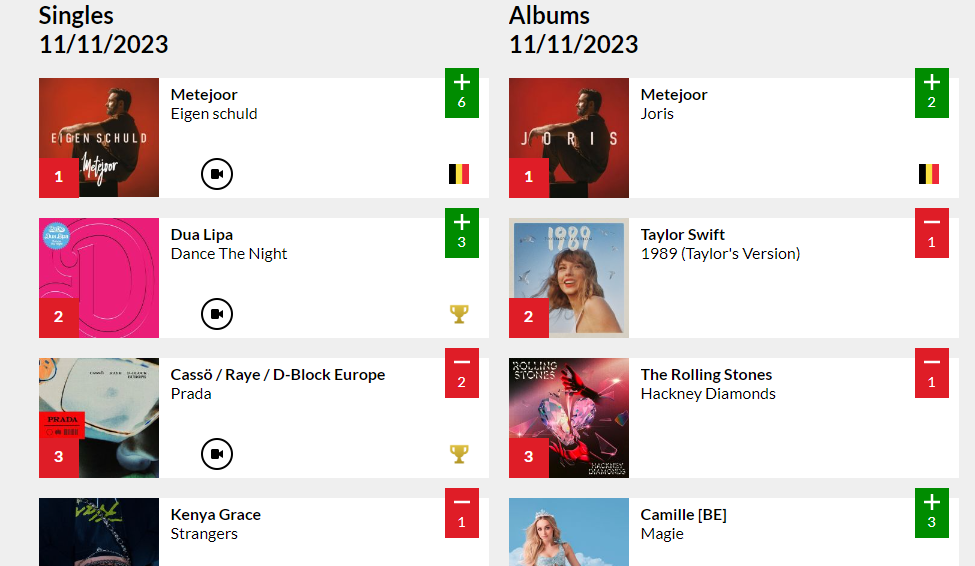Click the red minus 1 badge for Taylor Swift
This screenshot has width=975, height=566.
(x=931, y=233)
